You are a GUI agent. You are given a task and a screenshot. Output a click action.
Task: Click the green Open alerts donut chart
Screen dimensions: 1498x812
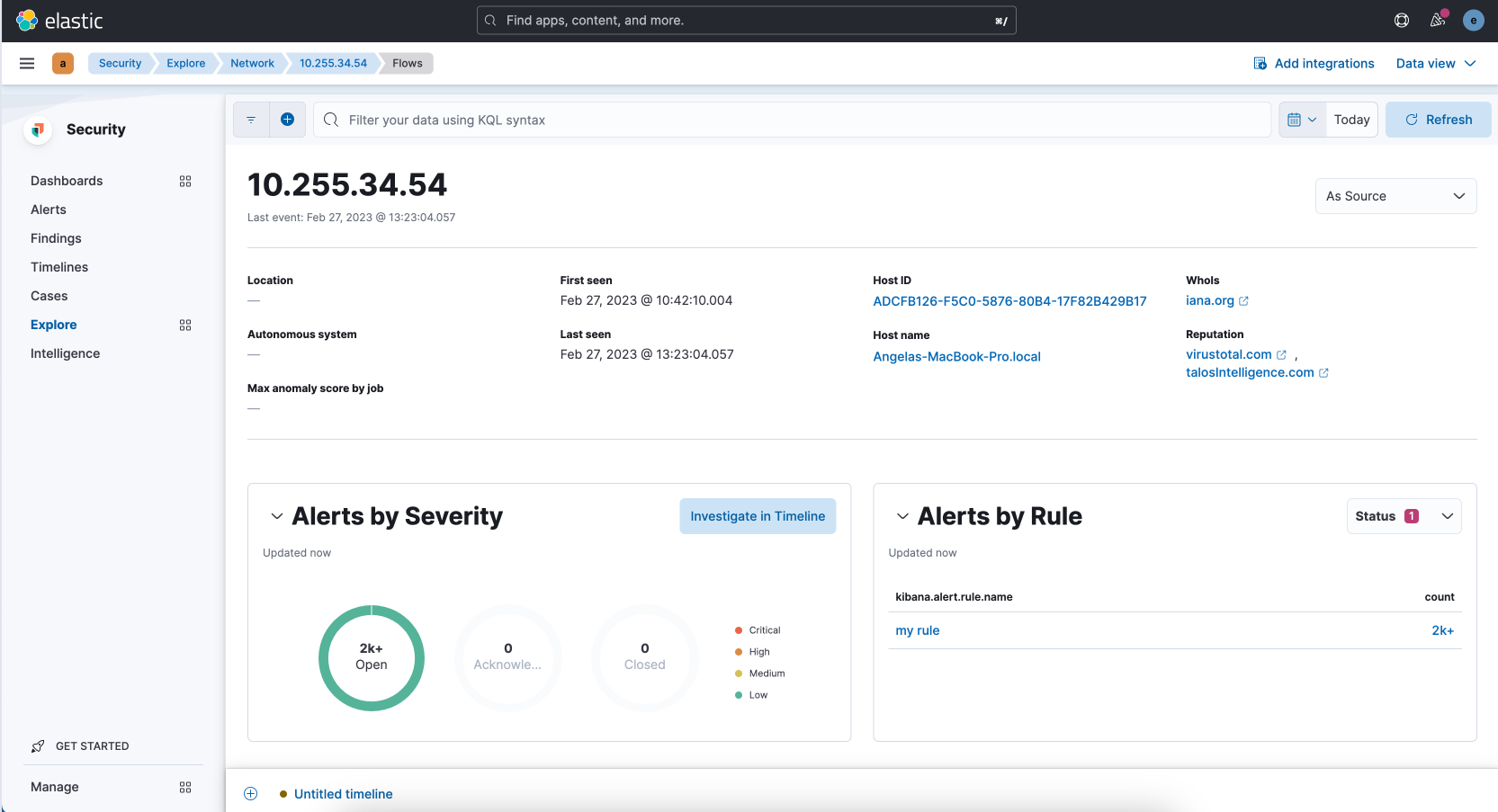(371, 657)
